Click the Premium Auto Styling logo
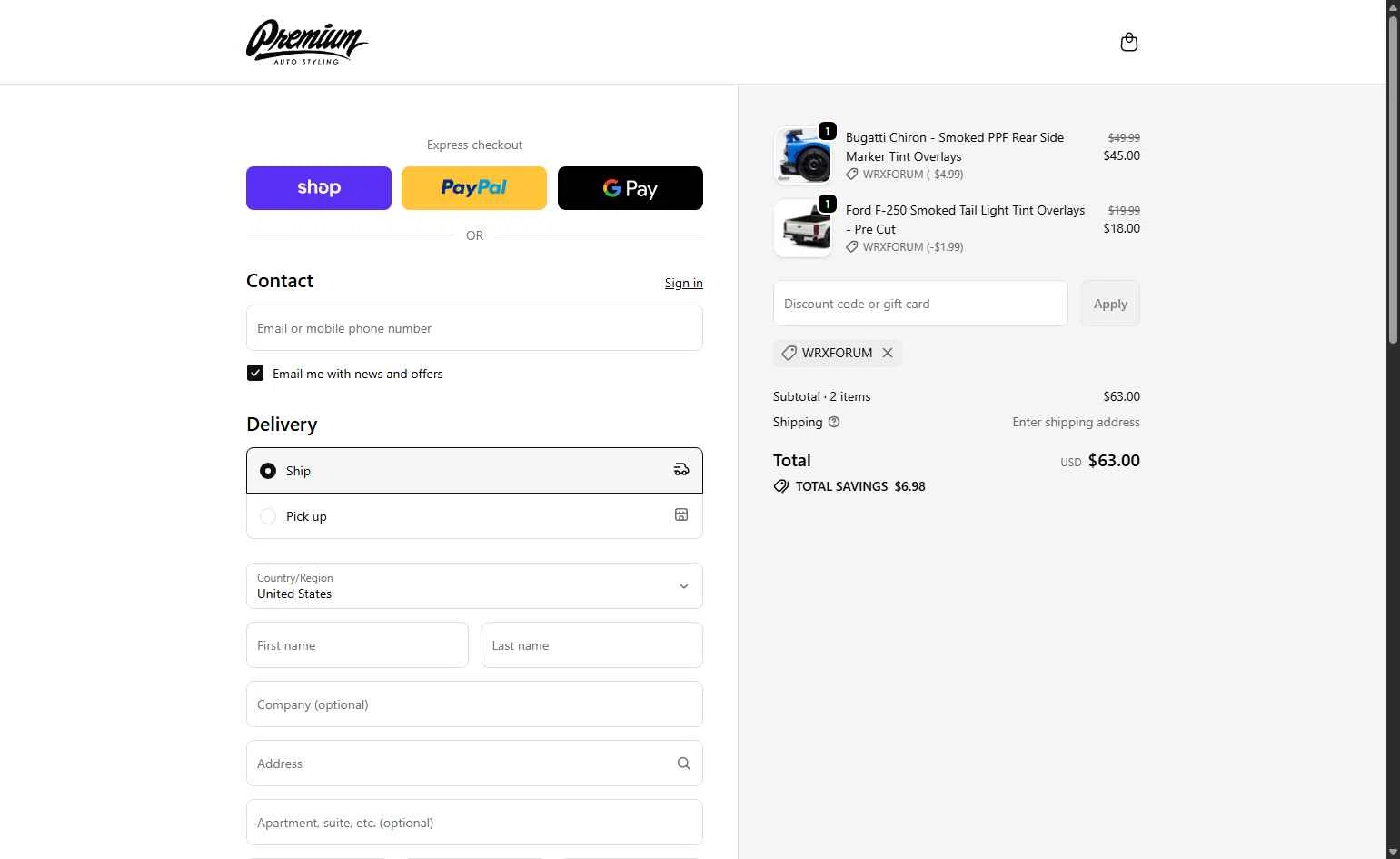Screen dimensions: 1400x859 pyautogui.click(x=307, y=42)
